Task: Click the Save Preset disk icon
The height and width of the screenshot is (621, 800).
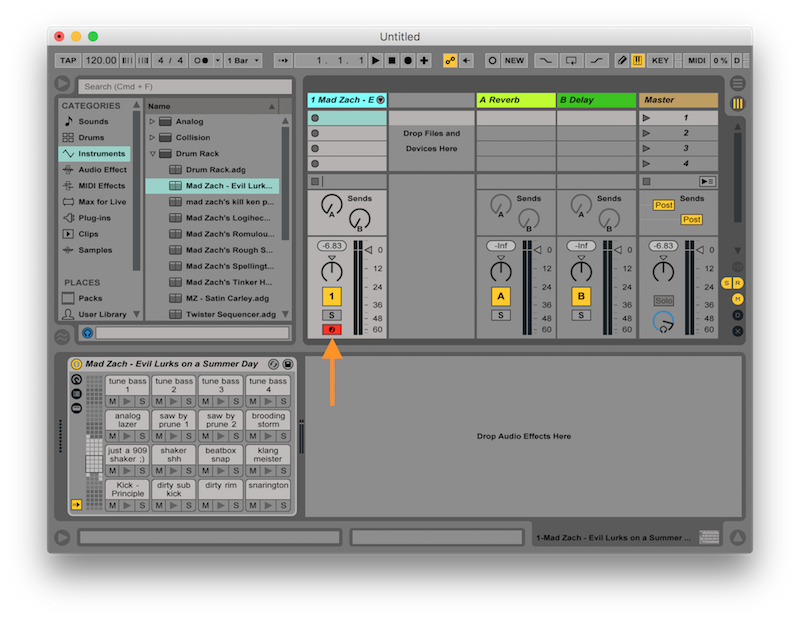Action: pos(288,365)
